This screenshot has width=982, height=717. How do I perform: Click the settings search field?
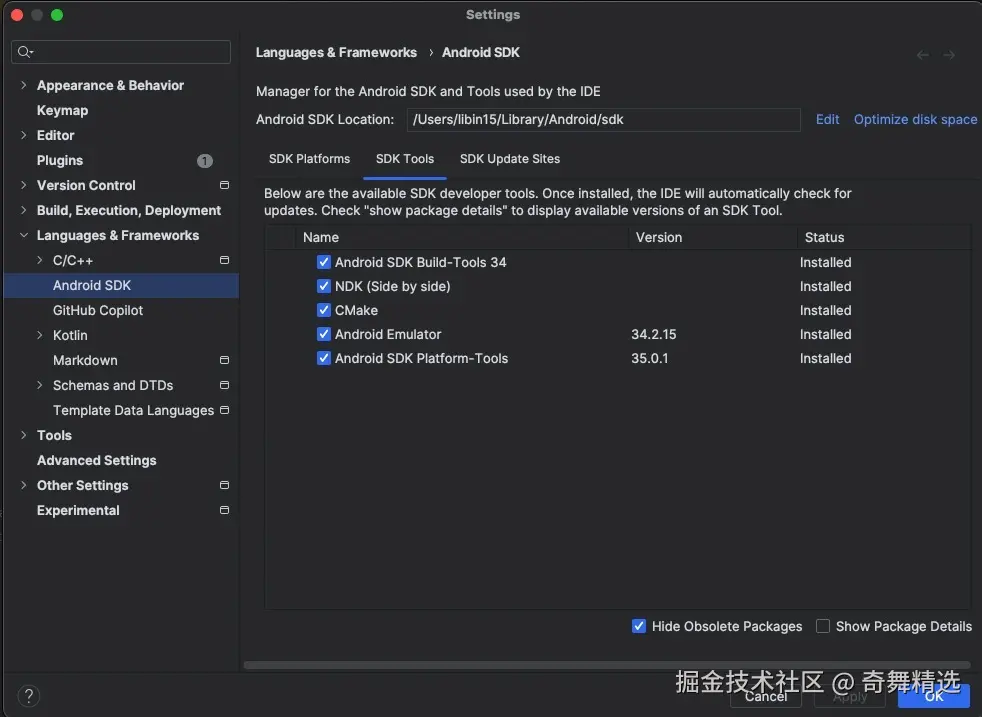coord(121,52)
